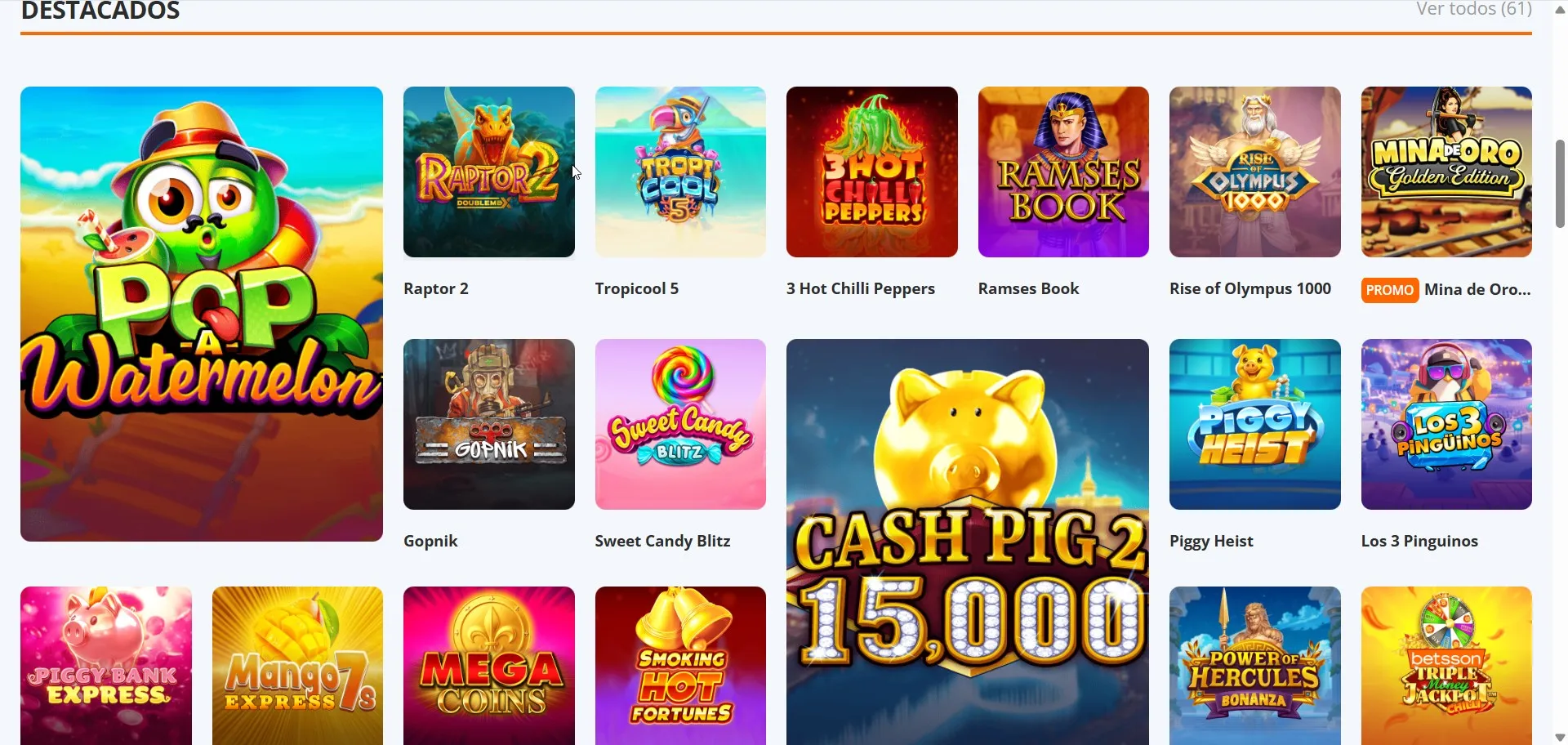Open the Cash Pig 2 15,000 banner
The height and width of the screenshot is (745, 1568).
968,542
